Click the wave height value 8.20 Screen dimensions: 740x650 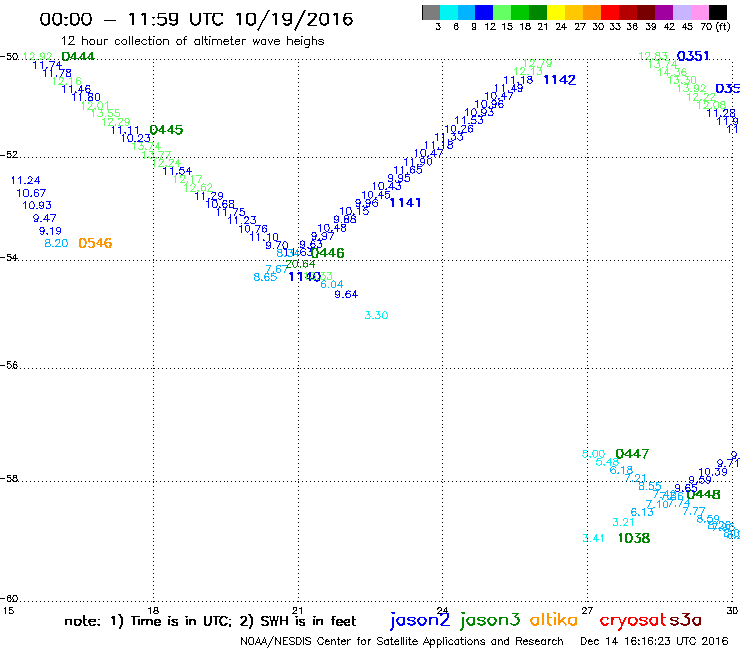56,243
